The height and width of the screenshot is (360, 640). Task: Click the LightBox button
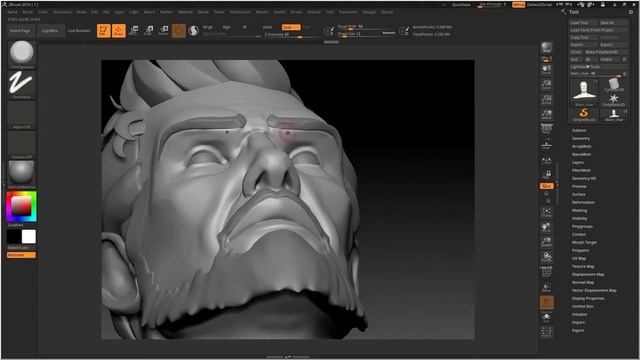click(x=50, y=31)
